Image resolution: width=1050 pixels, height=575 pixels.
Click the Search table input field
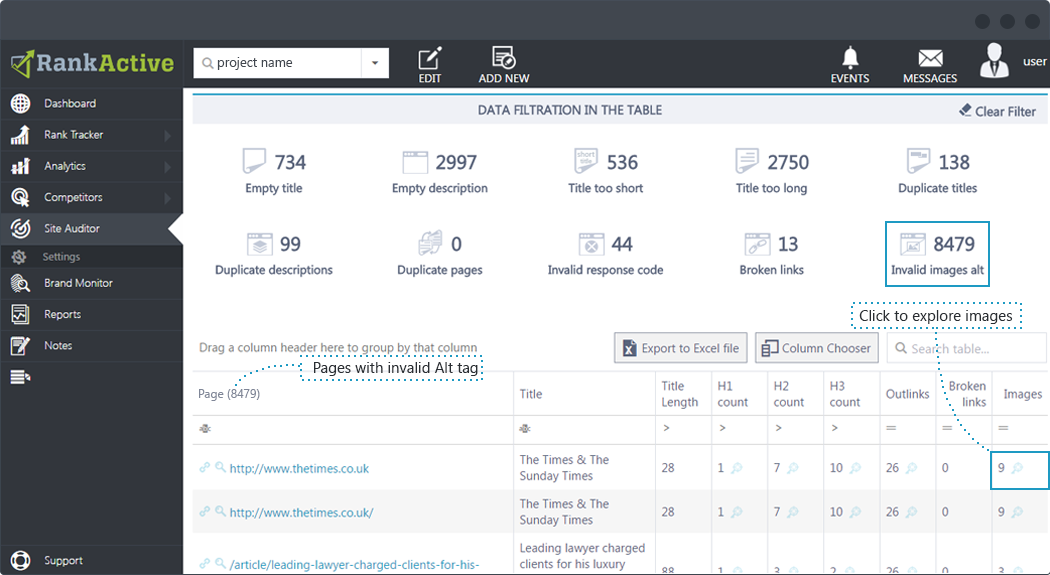[x=967, y=348]
